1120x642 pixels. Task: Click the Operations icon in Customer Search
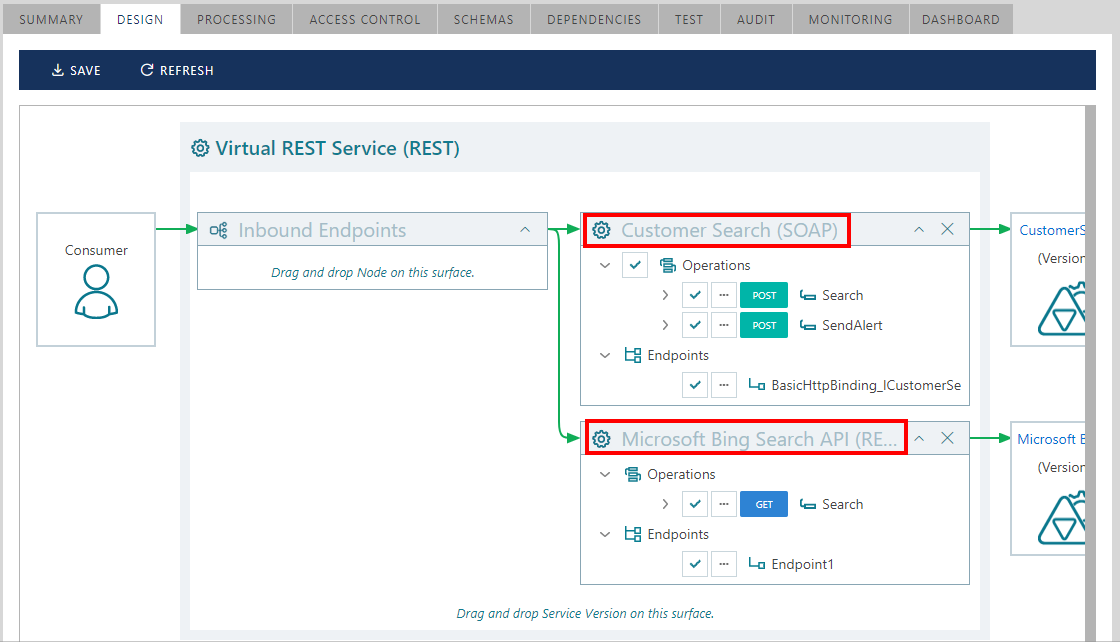667,266
